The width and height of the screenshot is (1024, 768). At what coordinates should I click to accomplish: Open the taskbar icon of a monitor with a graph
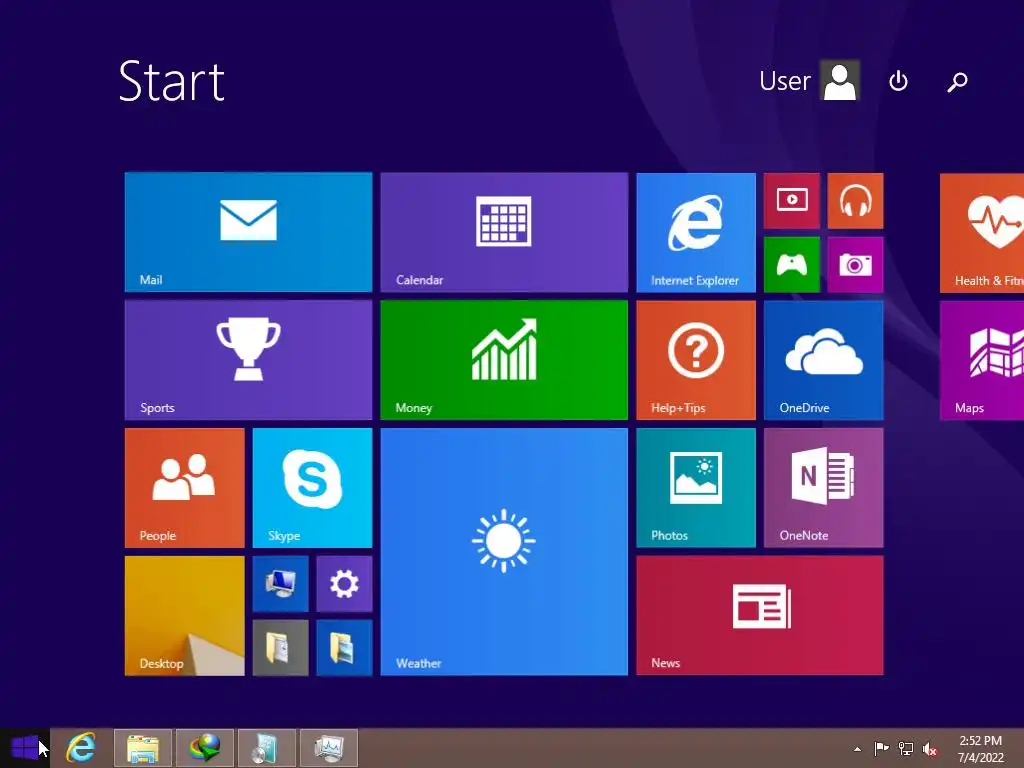click(328, 748)
